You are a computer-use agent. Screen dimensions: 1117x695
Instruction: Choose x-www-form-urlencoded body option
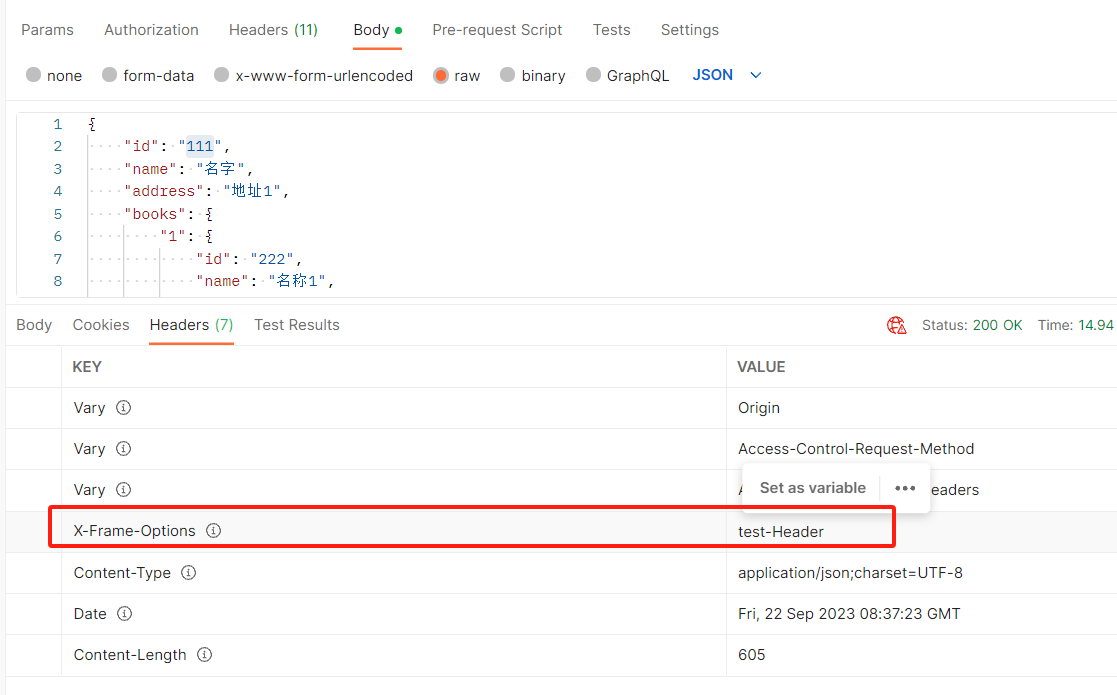pyautogui.click(x=222, y=76)
